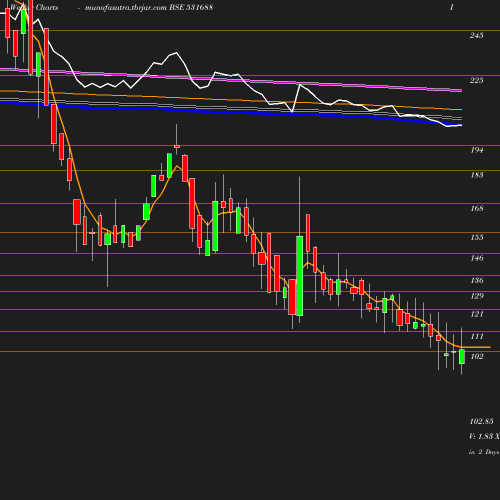Select the 225 price level label
This screenshot has width=500, height=500.
click(x=476, y=80)
